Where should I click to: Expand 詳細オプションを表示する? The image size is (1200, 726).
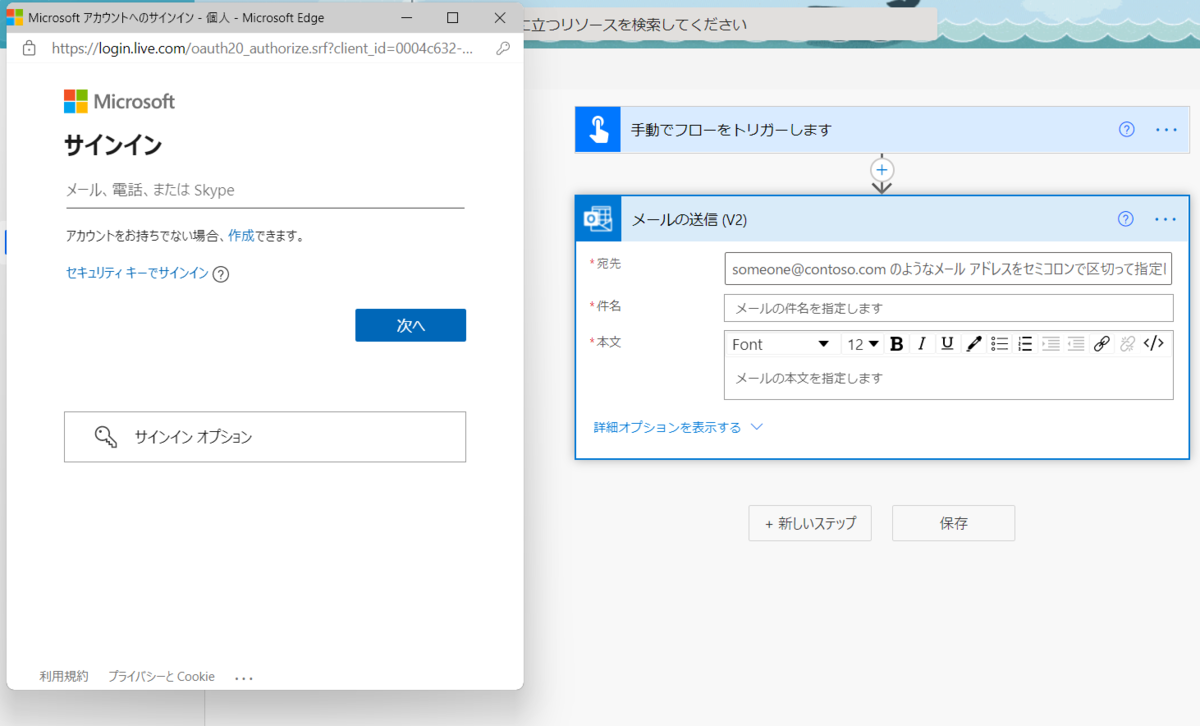(678, 427)
